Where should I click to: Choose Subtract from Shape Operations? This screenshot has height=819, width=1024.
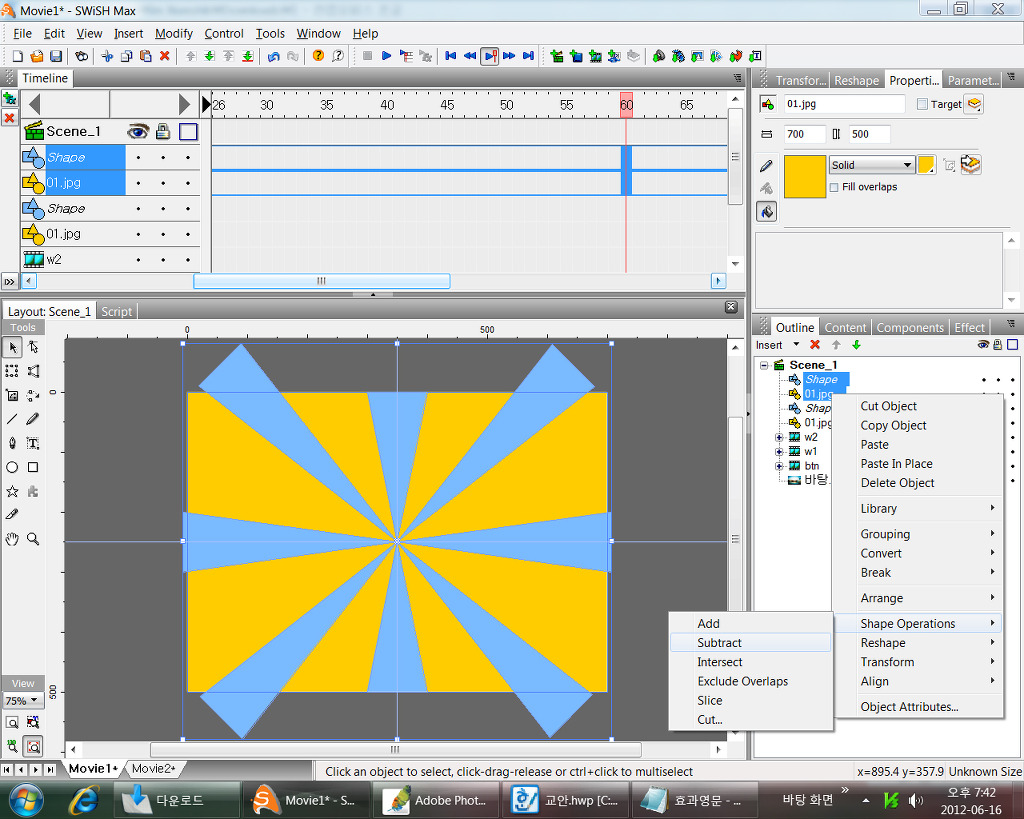coord(751,643)
